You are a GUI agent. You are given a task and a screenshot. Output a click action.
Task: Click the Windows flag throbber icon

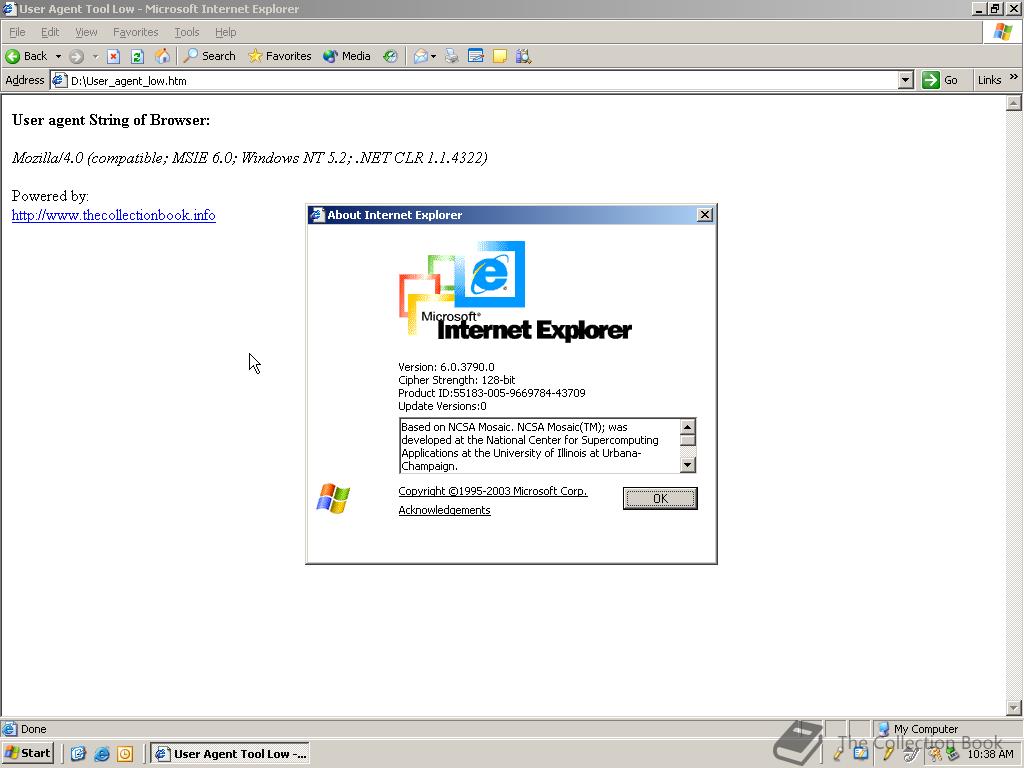click(x=1002, y=32)
